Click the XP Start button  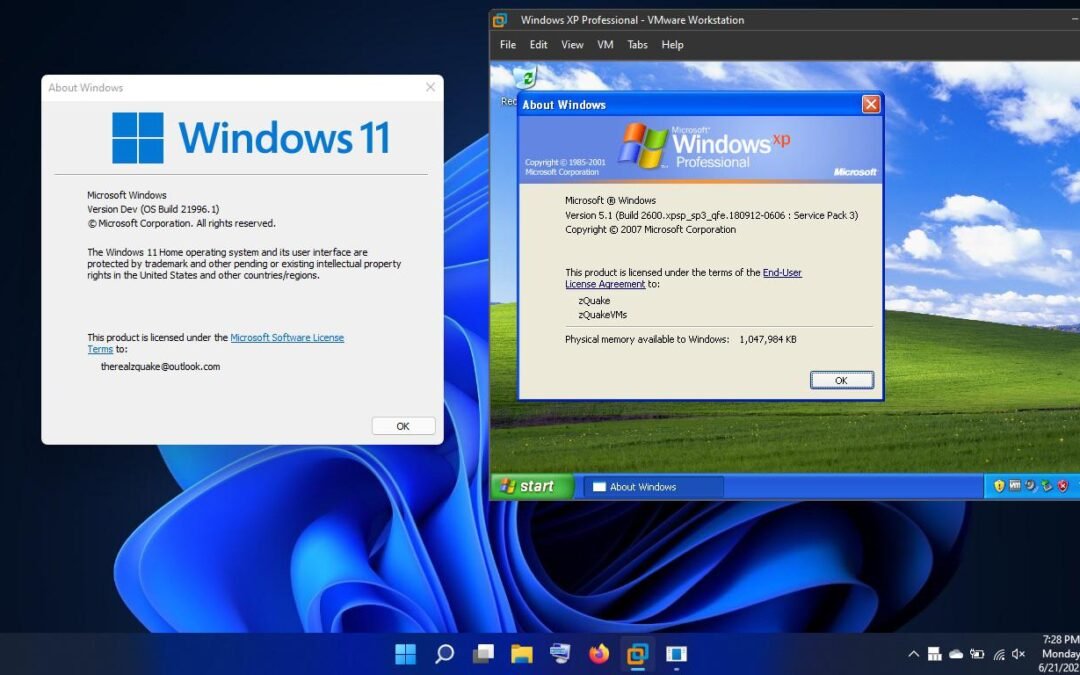[530, 486]
